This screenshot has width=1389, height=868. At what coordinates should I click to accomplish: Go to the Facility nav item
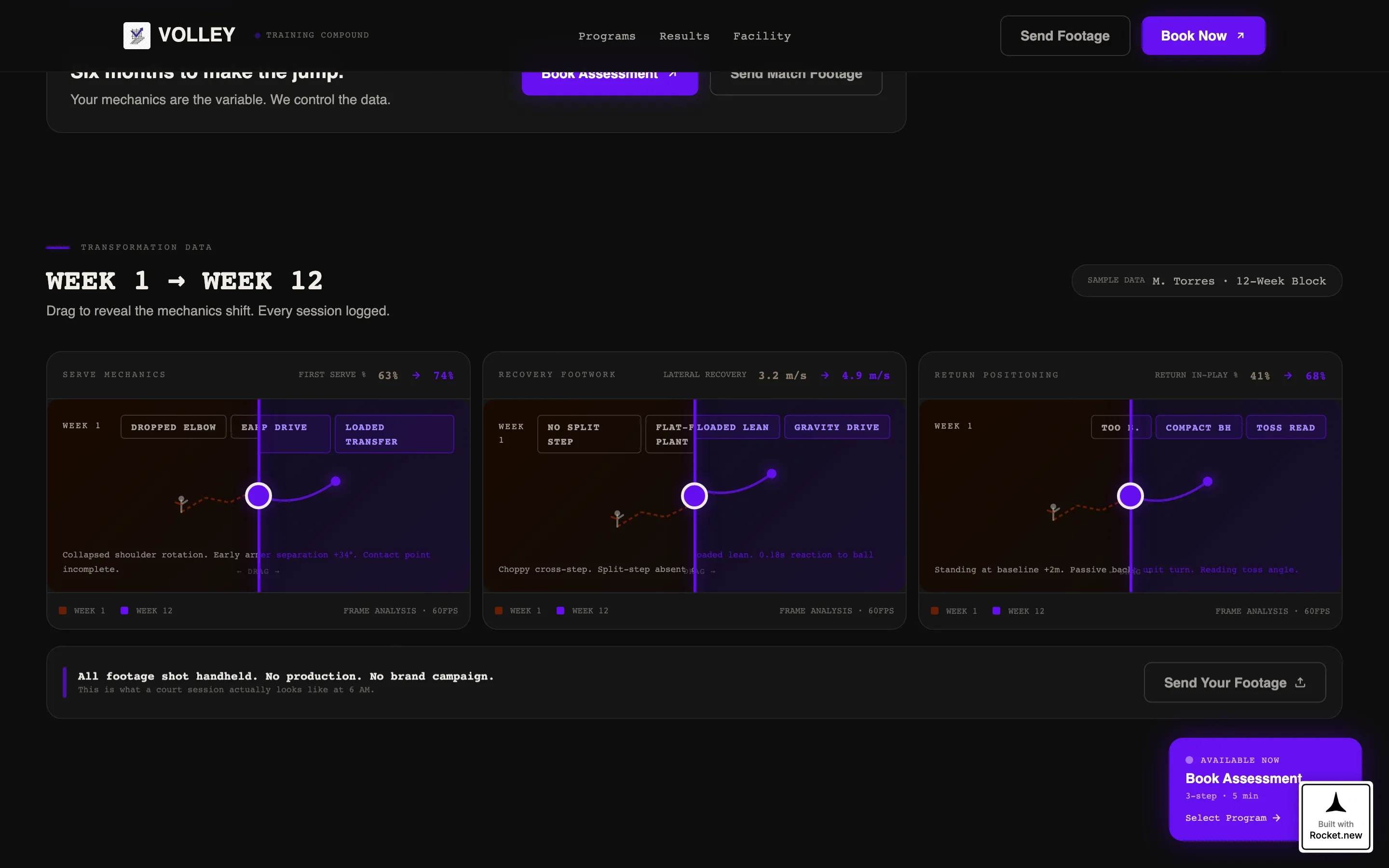coord(762,36)
